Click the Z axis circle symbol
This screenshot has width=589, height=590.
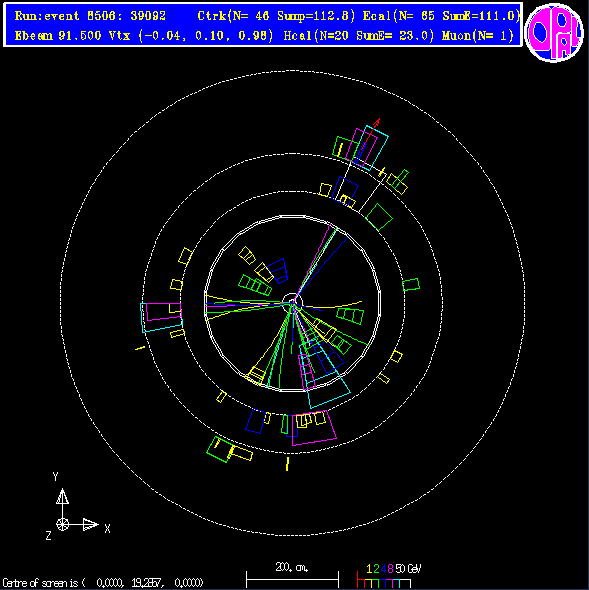coord(62,524)
